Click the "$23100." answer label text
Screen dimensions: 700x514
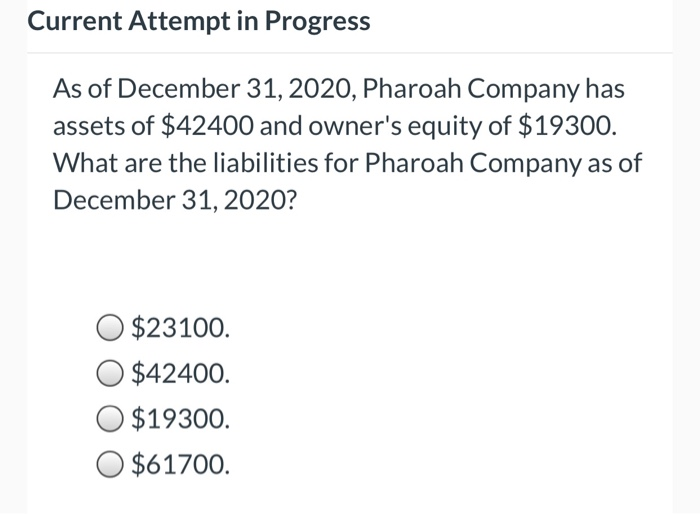(x=180, y=327)
